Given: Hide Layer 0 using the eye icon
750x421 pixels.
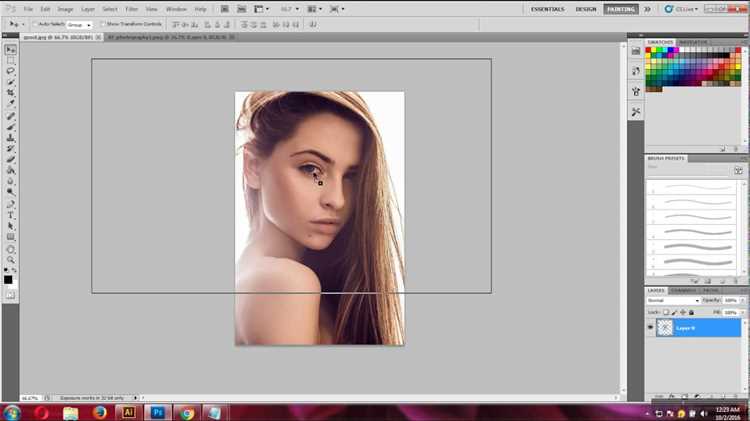Looking at the screenshot, I should (x=650, y=328).
